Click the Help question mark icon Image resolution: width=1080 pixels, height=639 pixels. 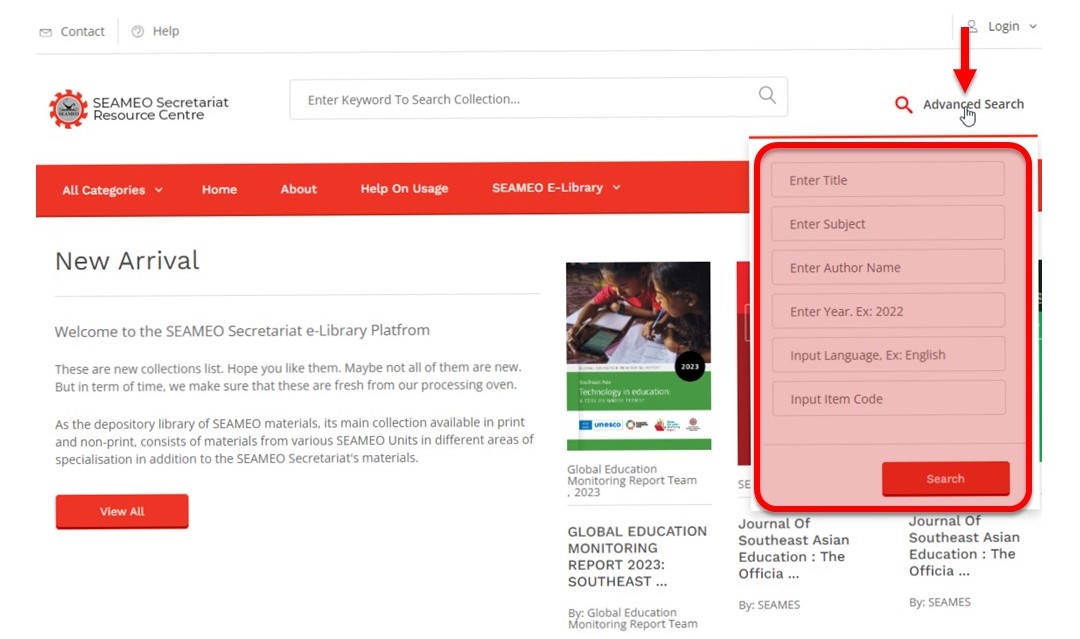point(138,32)
